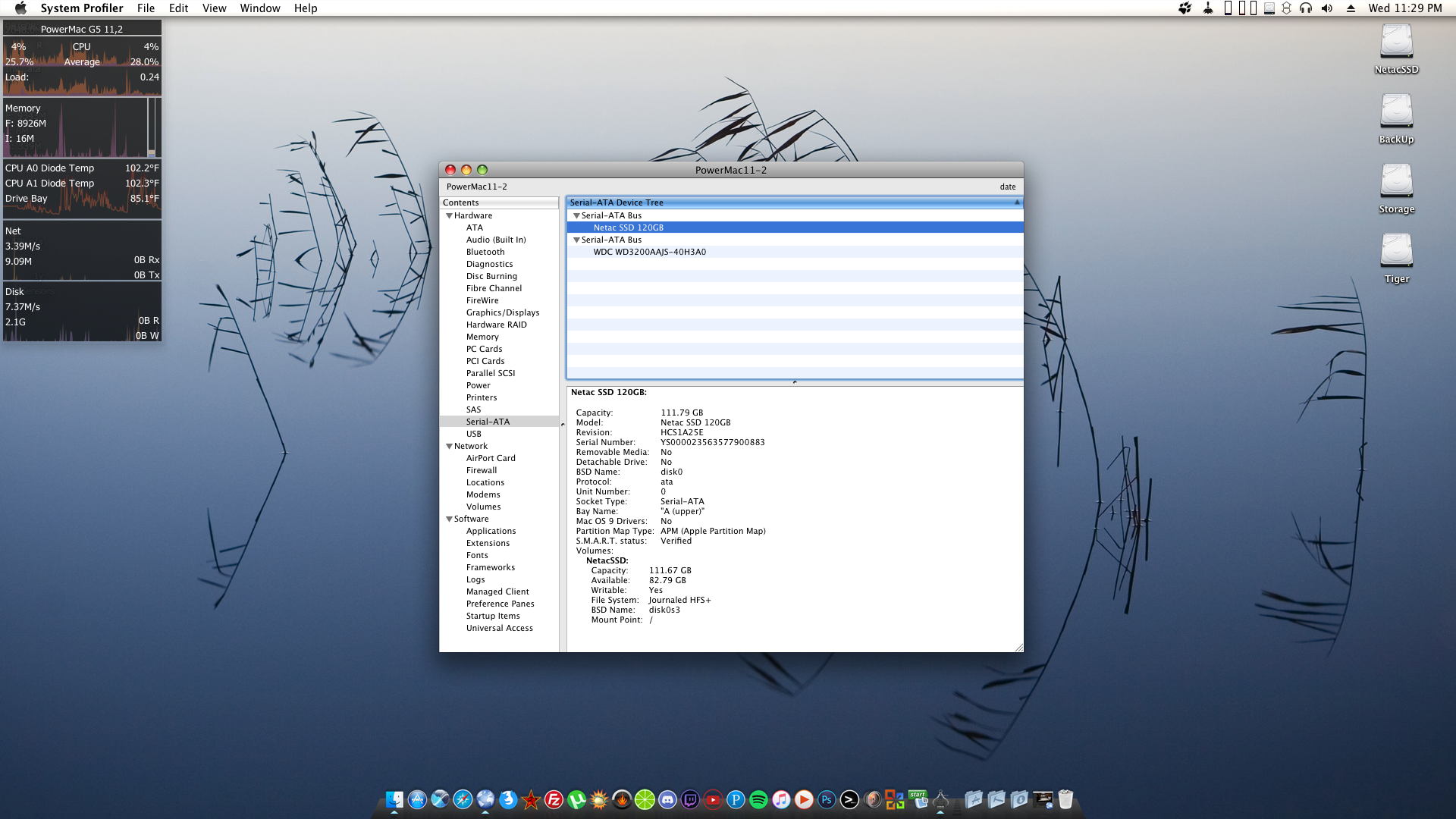Collapse the first Serial-ATA Bus node
This screenshot has height=819, width=1456.
click(x=576, y=216)
